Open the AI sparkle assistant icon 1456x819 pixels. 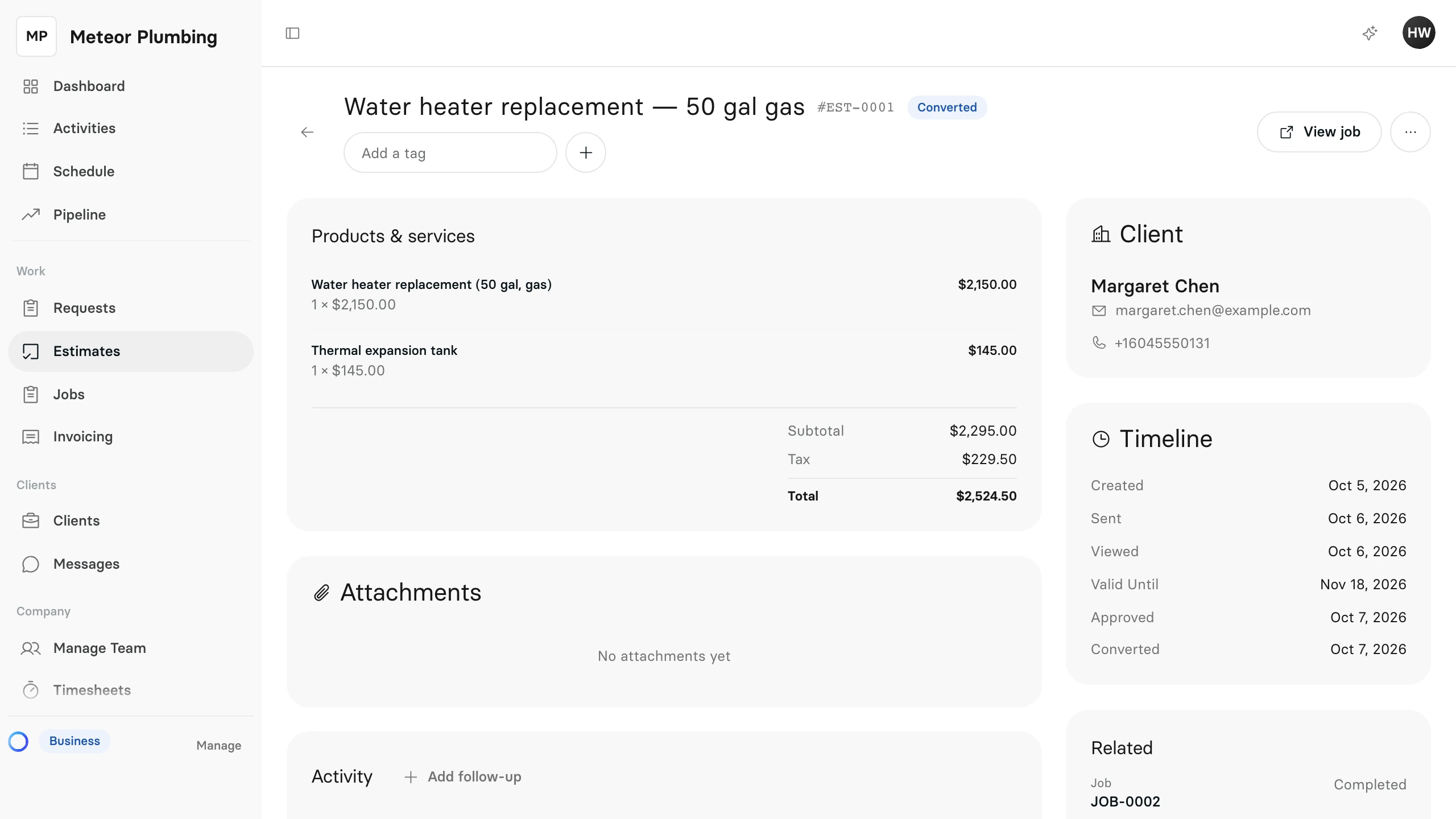click(1370, 33)
